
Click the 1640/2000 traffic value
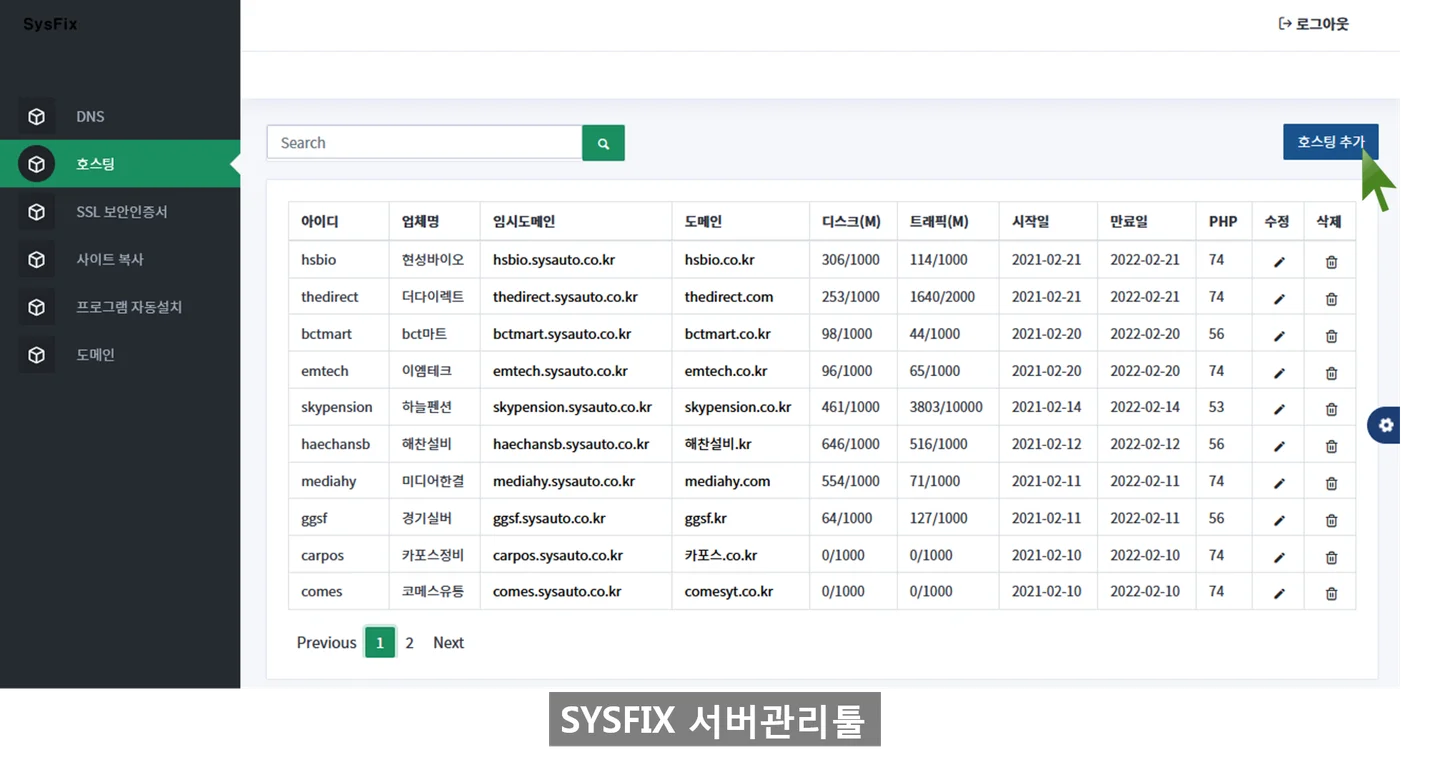click(x=942, y=297)
